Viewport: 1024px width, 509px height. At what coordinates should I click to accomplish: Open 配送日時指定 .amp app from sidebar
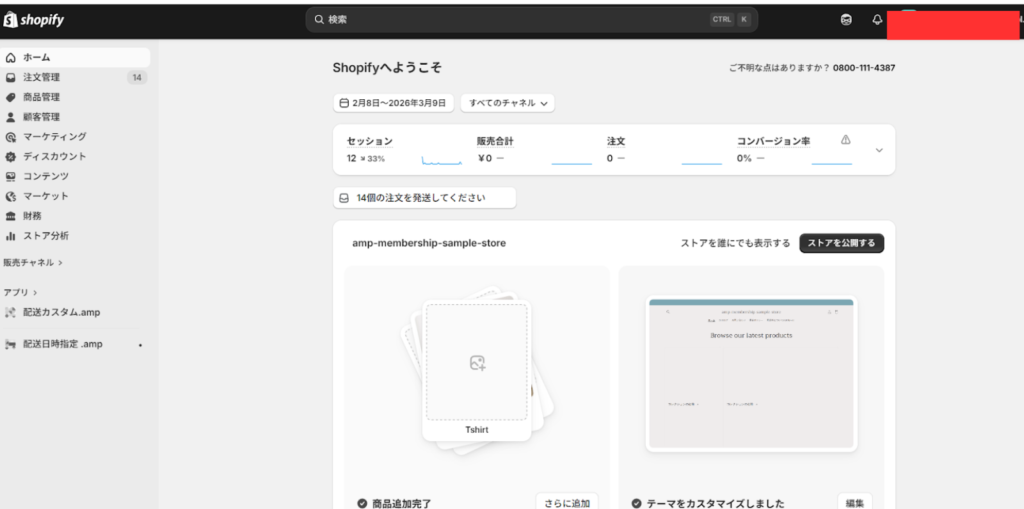click(62, 344)
